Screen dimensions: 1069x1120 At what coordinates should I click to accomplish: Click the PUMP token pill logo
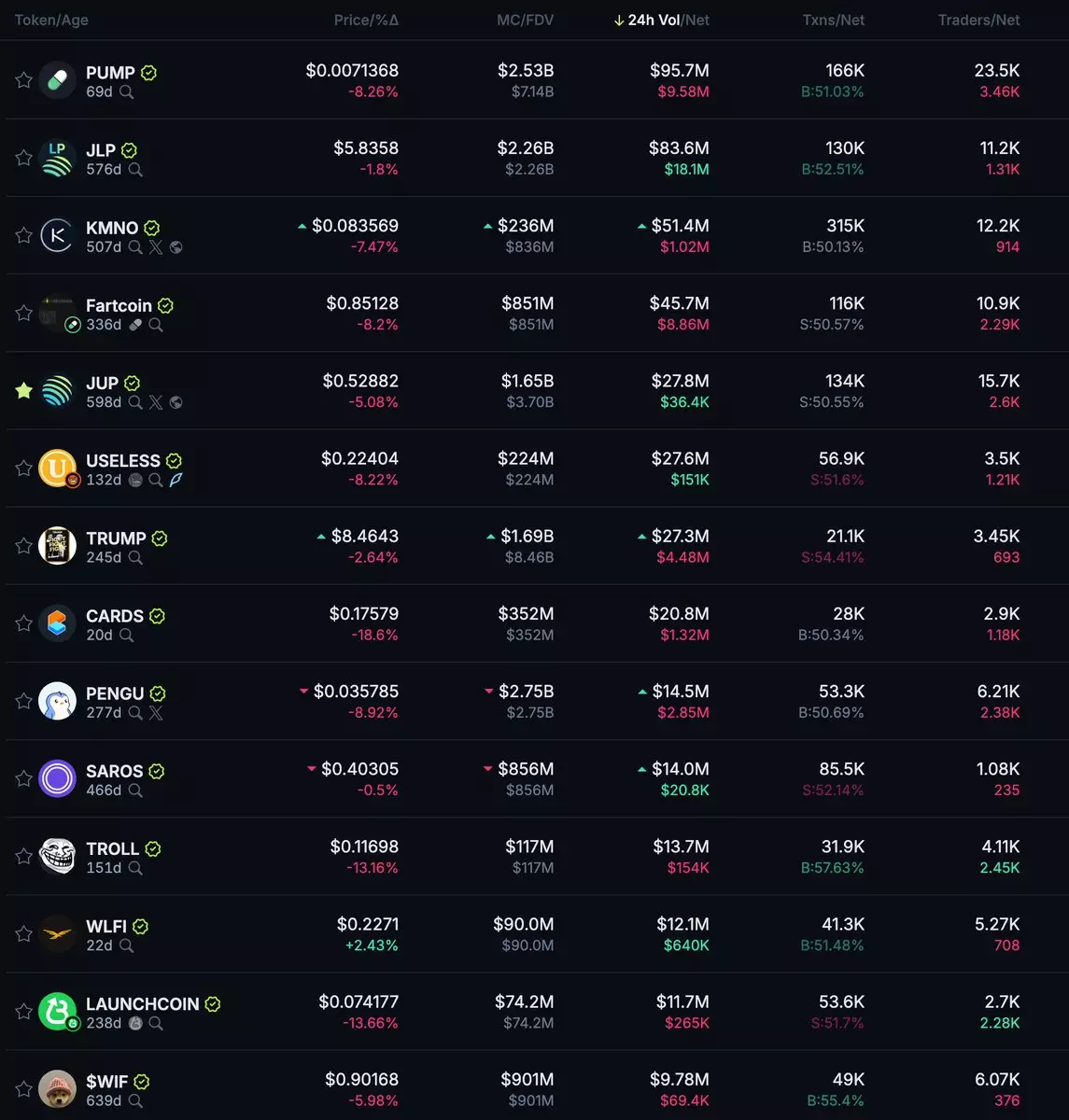pyautogui.click(x=57, y=80)
